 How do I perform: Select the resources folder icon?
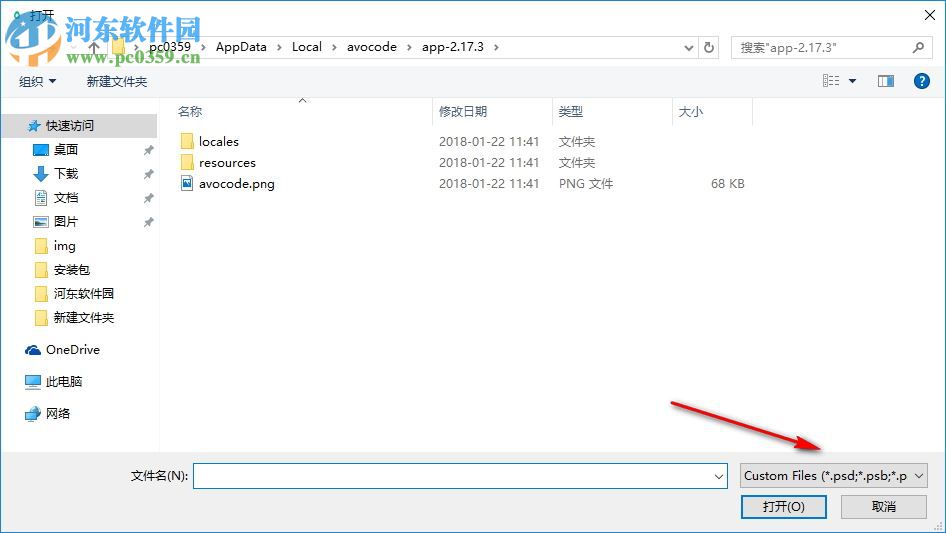point(187,162)
